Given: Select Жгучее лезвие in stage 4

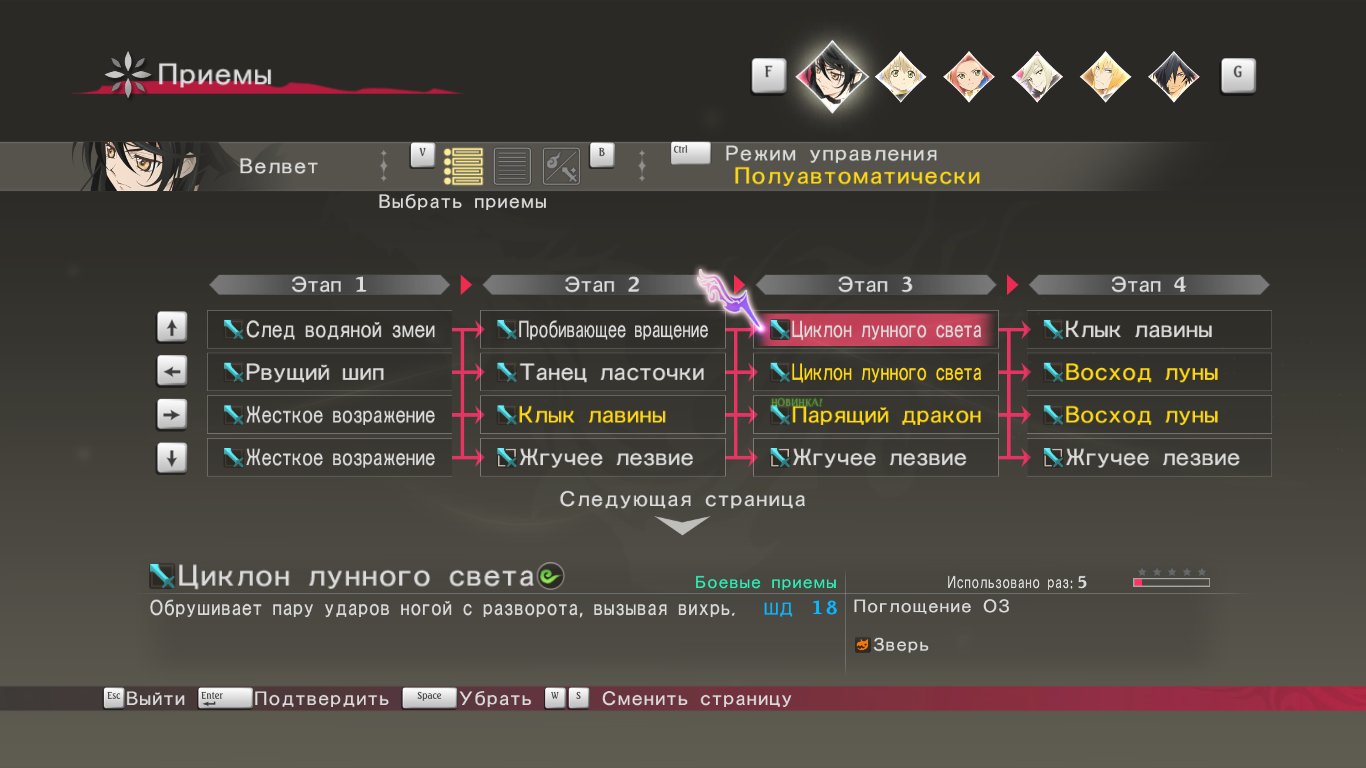Looking at the screenshot, I should [x=1149, y=458].
